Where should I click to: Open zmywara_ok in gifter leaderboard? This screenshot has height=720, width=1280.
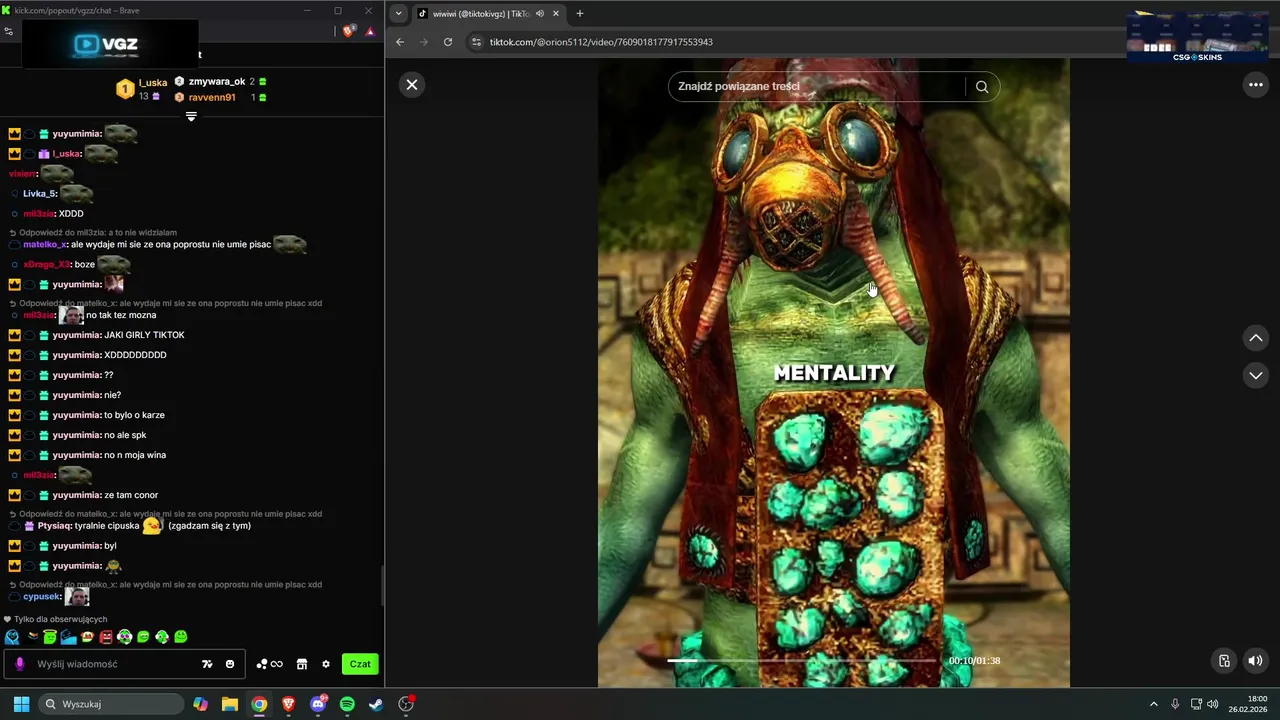coord(217,81)
